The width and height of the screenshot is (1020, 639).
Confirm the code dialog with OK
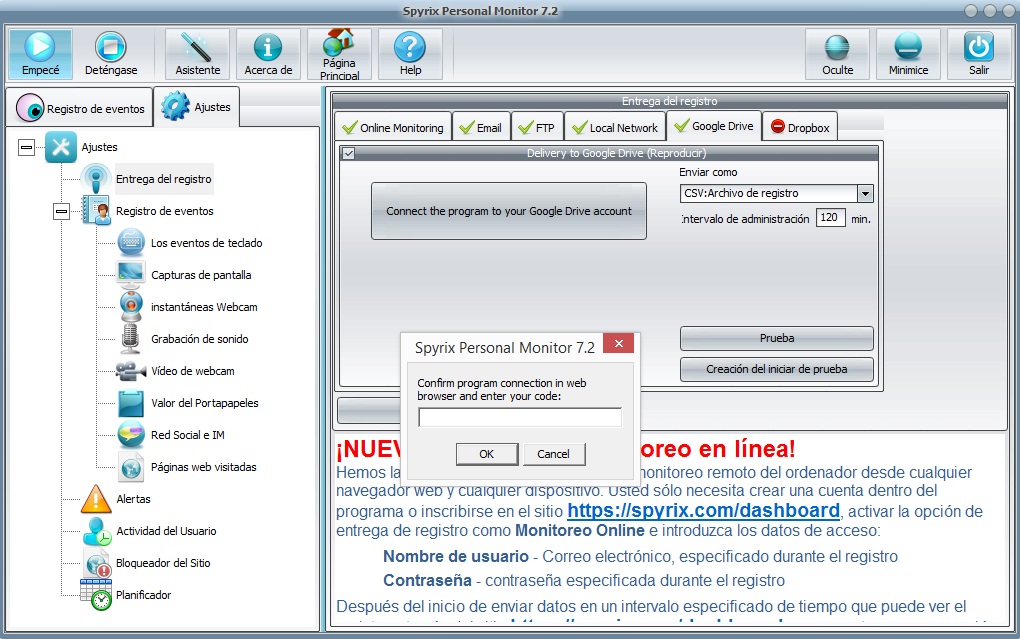click(x=487, y=454)
